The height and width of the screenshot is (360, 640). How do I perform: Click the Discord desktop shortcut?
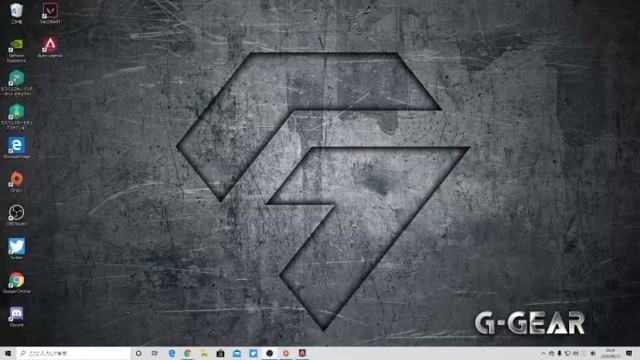click(16, 317)
